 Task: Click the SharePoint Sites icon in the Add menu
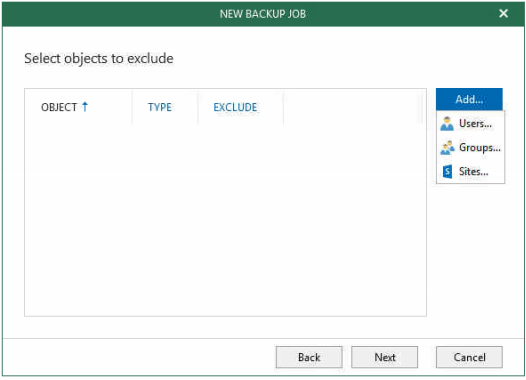(447, 172)
